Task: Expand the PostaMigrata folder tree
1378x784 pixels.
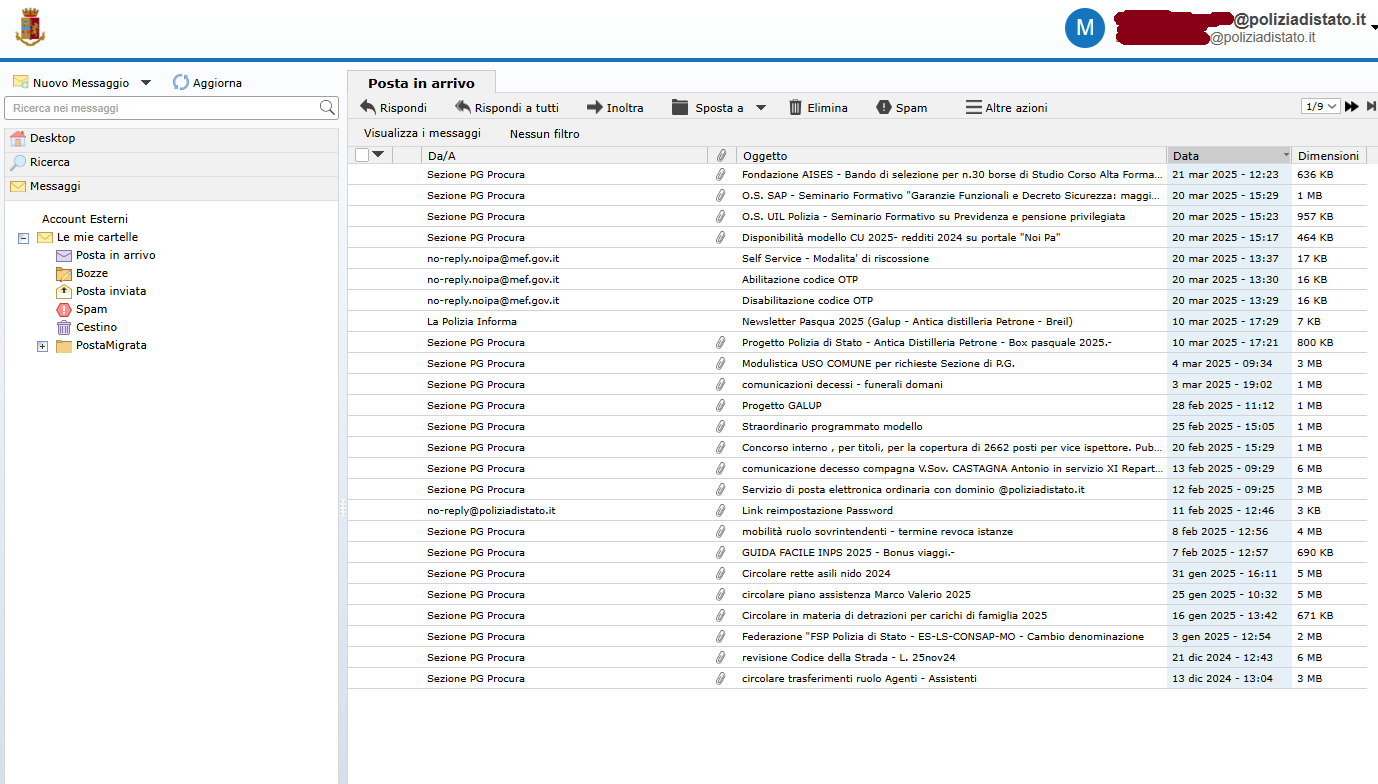Action: click(42, 346)
